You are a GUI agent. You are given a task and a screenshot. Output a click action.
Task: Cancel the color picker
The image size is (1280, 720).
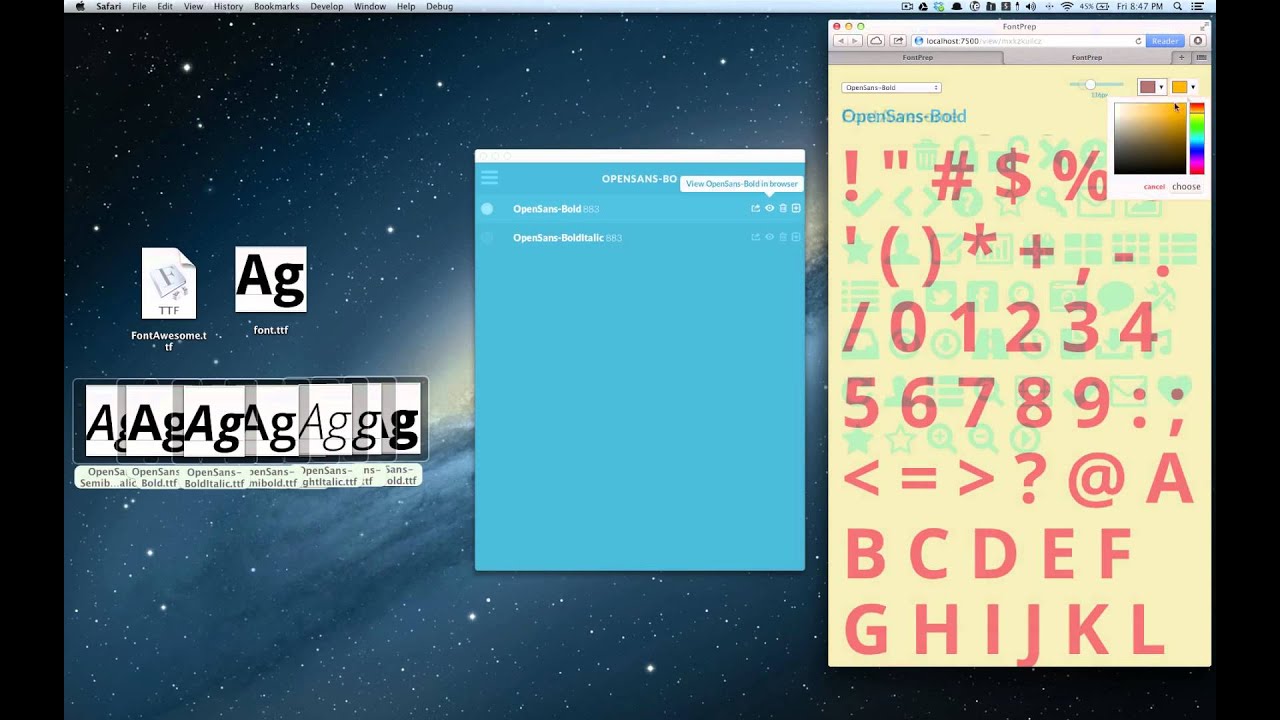pyautogui.click(x=1154, y=187)
